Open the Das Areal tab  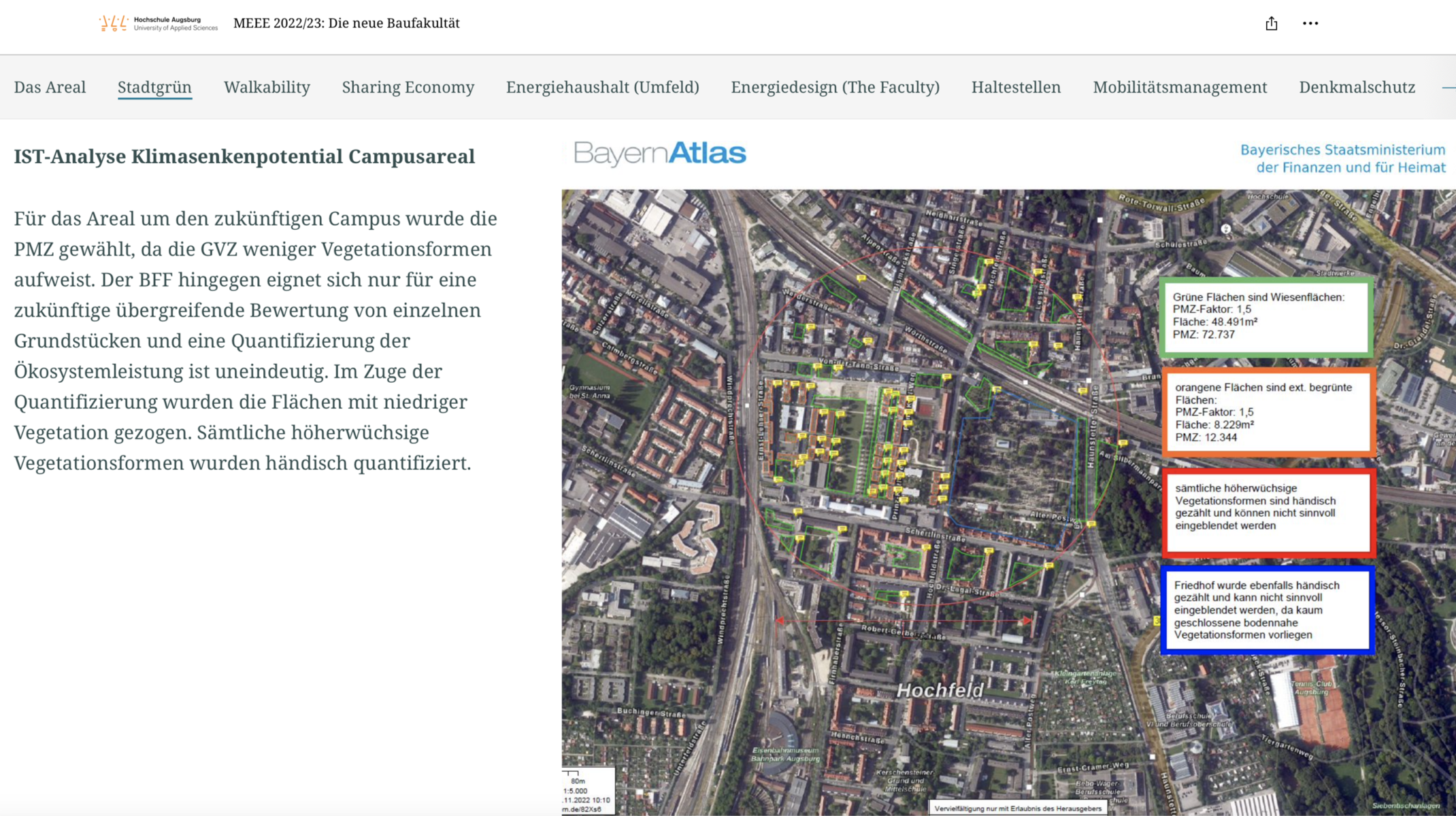[x=50, y=88]
